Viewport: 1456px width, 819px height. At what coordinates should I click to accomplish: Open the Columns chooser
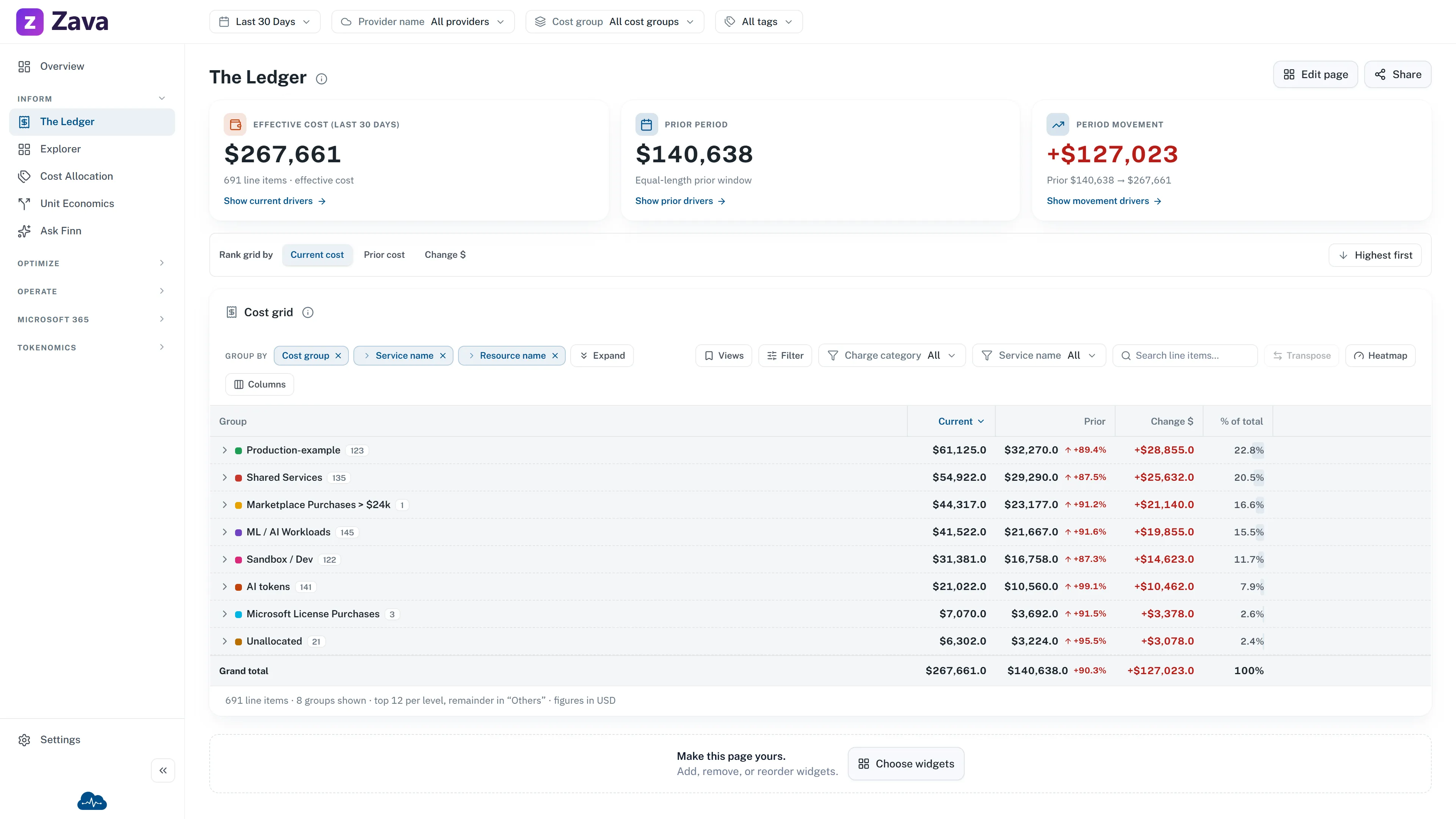point(260,384)
